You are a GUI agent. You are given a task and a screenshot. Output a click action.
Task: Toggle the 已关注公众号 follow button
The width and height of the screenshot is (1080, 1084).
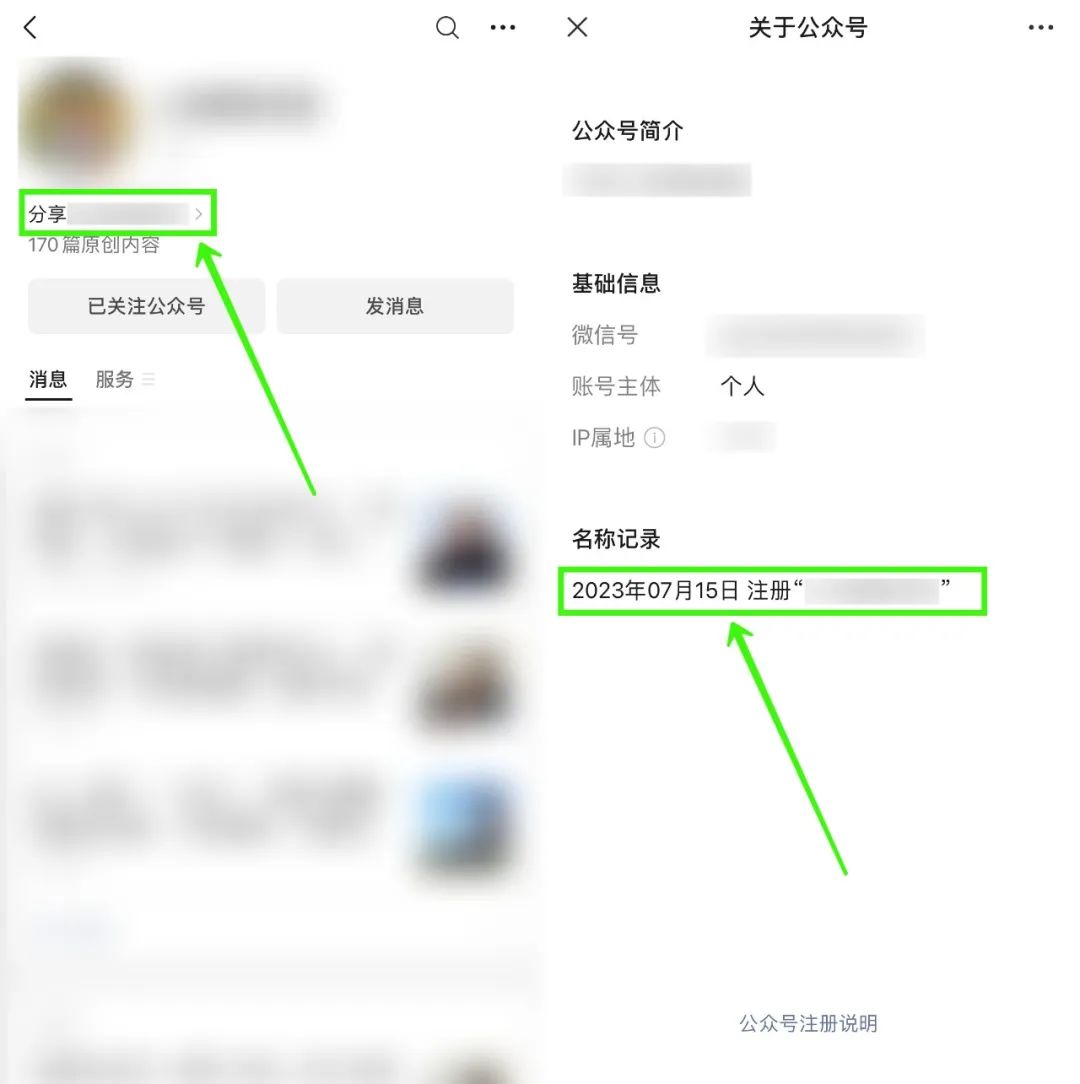pyautogui.click(x=147, y=306)
